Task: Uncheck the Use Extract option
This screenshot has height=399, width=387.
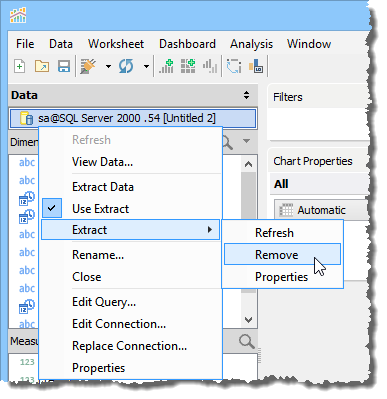Action: pos(130,209)
